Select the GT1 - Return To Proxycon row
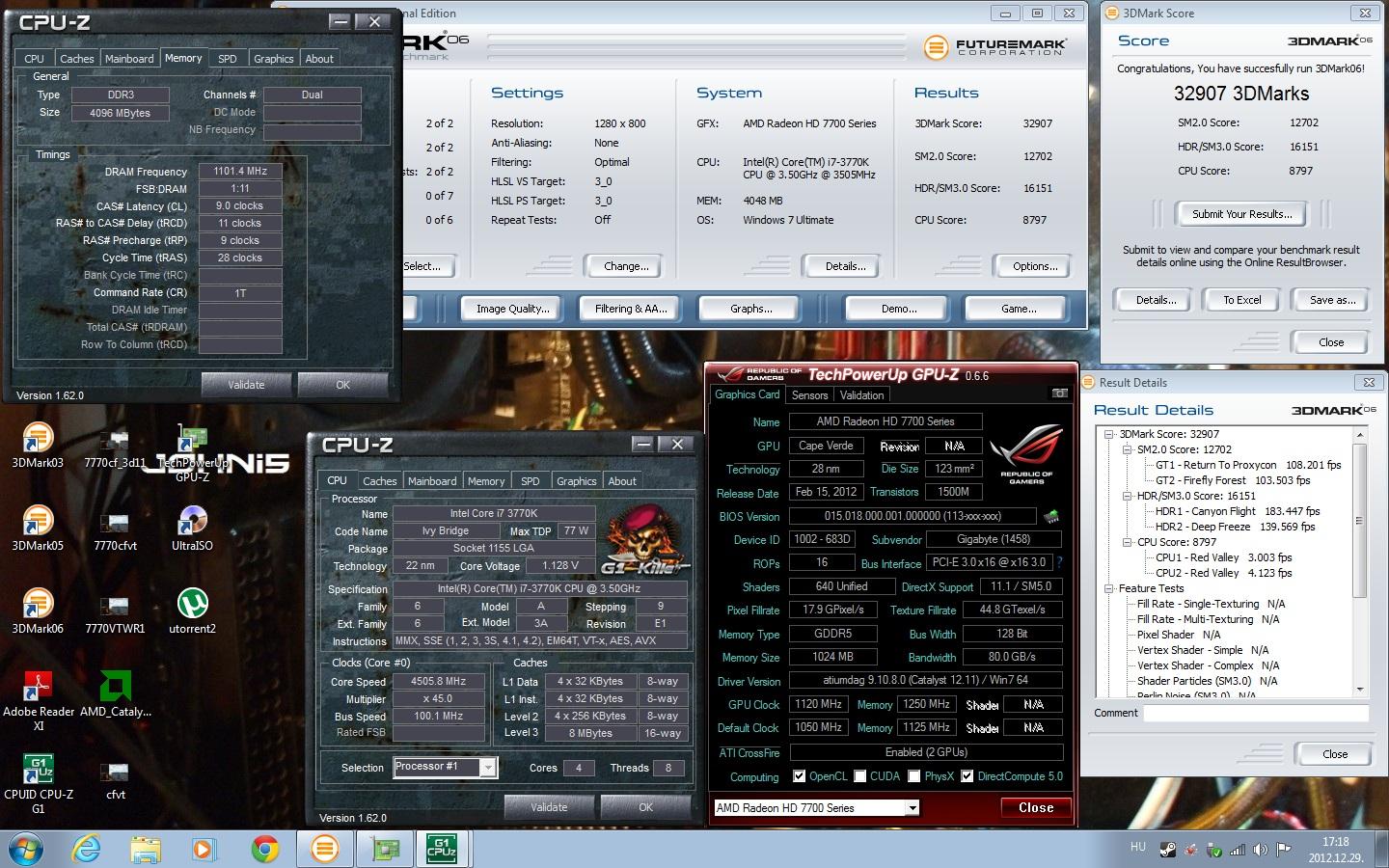 pos(1248,465)
